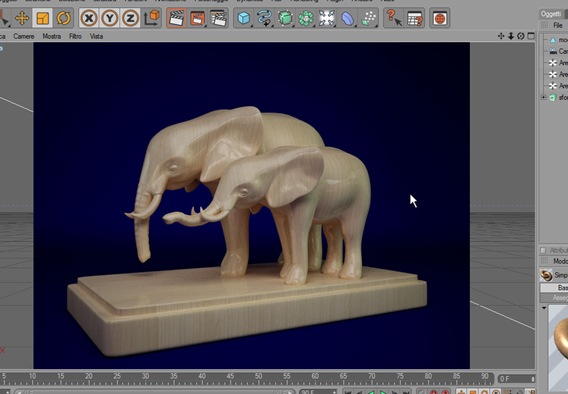568x394 pixels.
Task: Add a HyperNURBS object
Action: (x=285, y=18)
